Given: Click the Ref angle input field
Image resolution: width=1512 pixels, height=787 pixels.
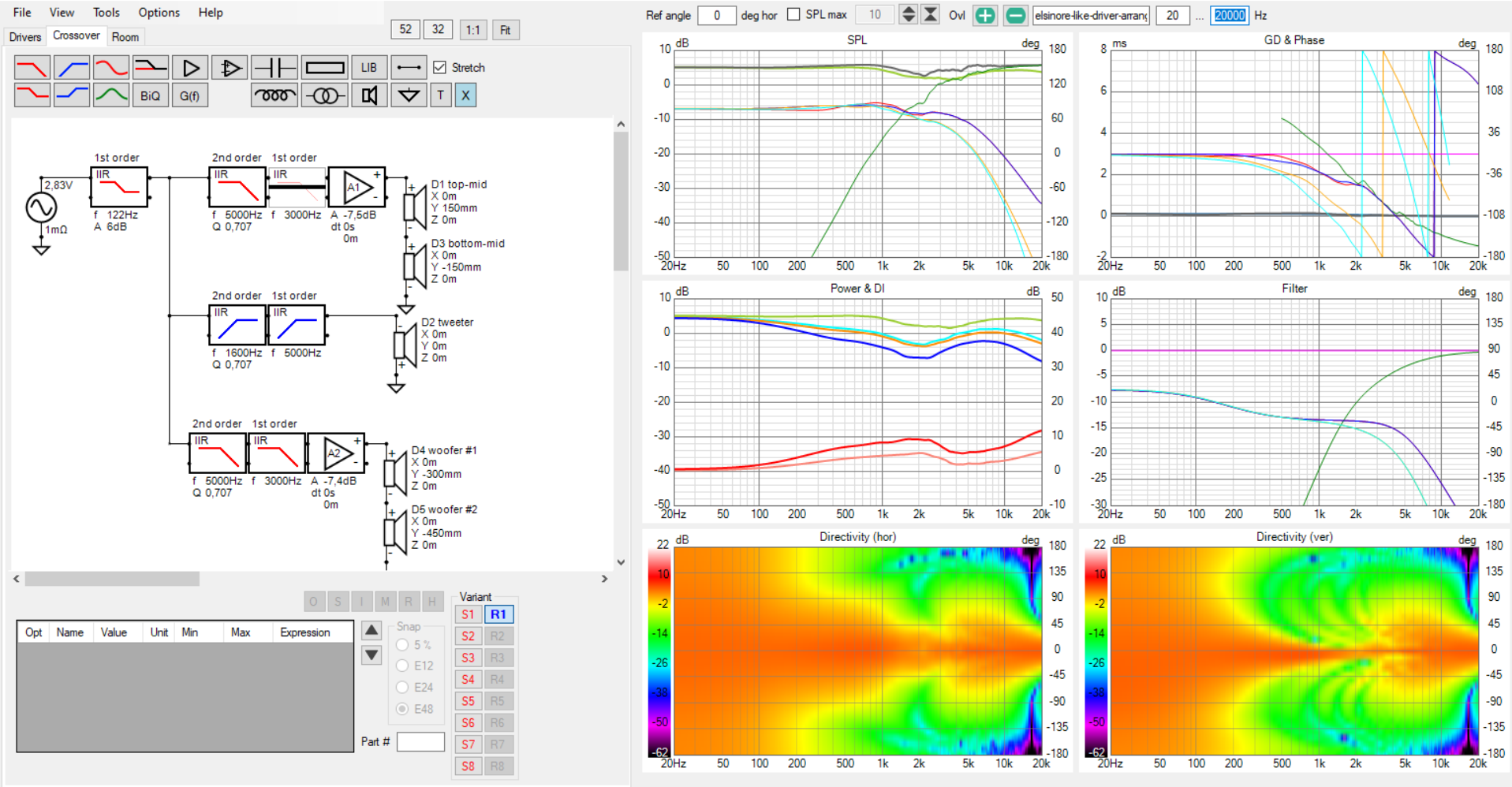Looking at the screenshot, I should click(717, 15).
